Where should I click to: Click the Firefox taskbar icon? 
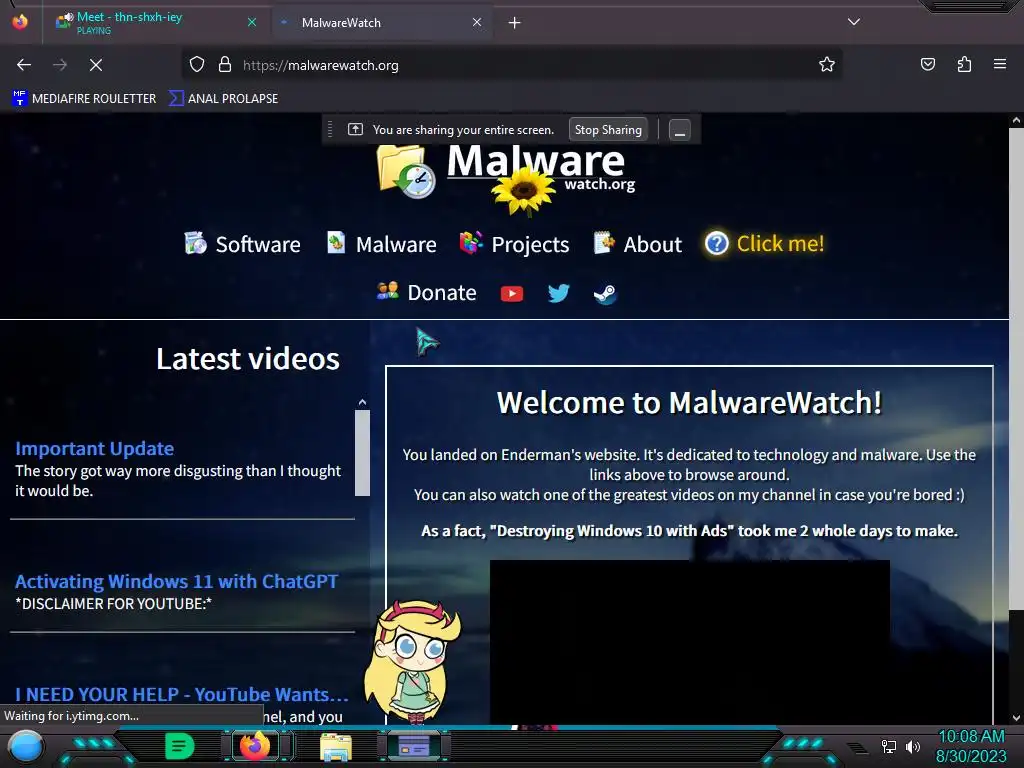pyautogui.click(x=255, y=746)
